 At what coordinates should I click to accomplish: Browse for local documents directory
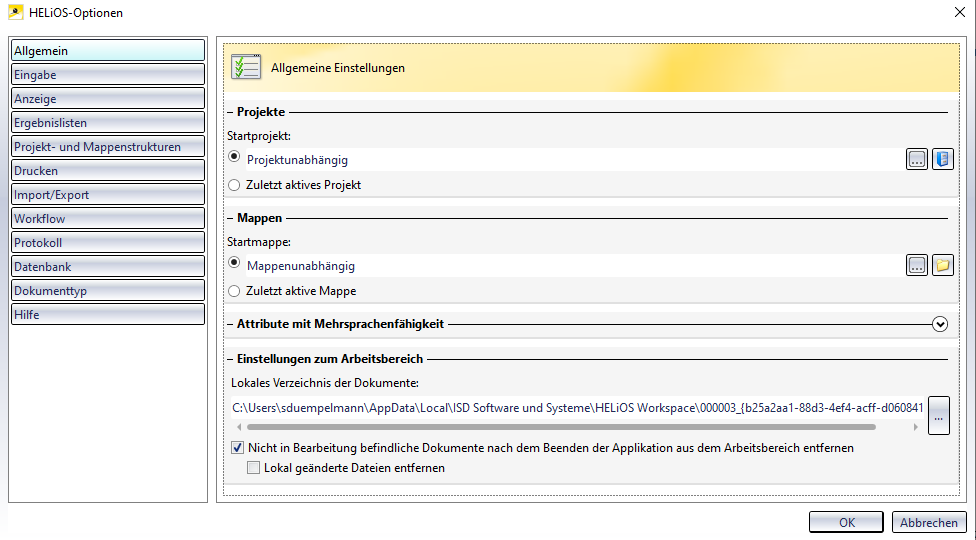click(939, 416)
